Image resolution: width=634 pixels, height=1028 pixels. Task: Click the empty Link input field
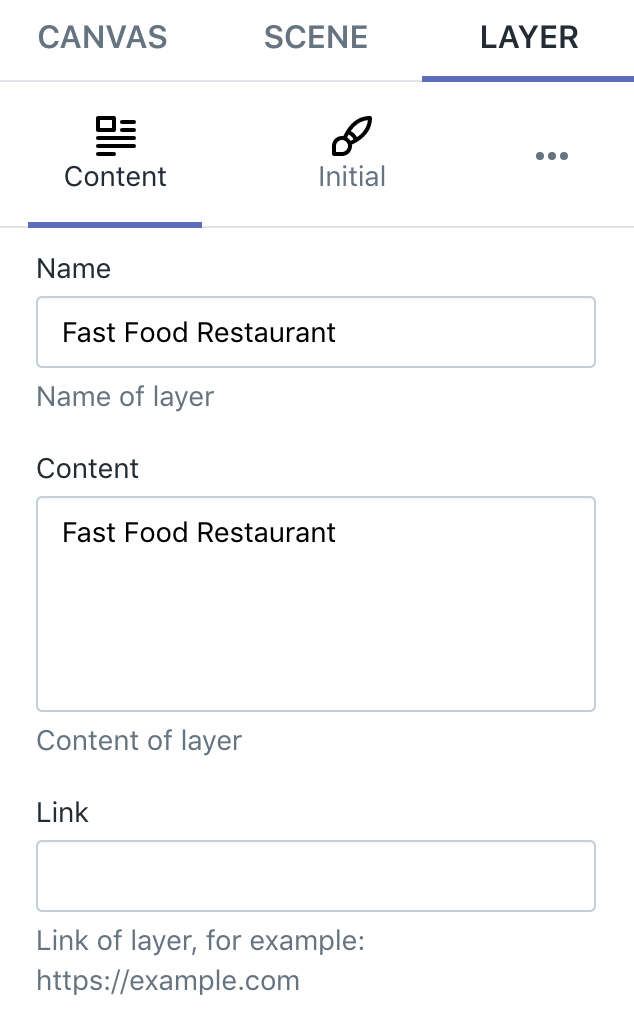click(x=316, y=876)
